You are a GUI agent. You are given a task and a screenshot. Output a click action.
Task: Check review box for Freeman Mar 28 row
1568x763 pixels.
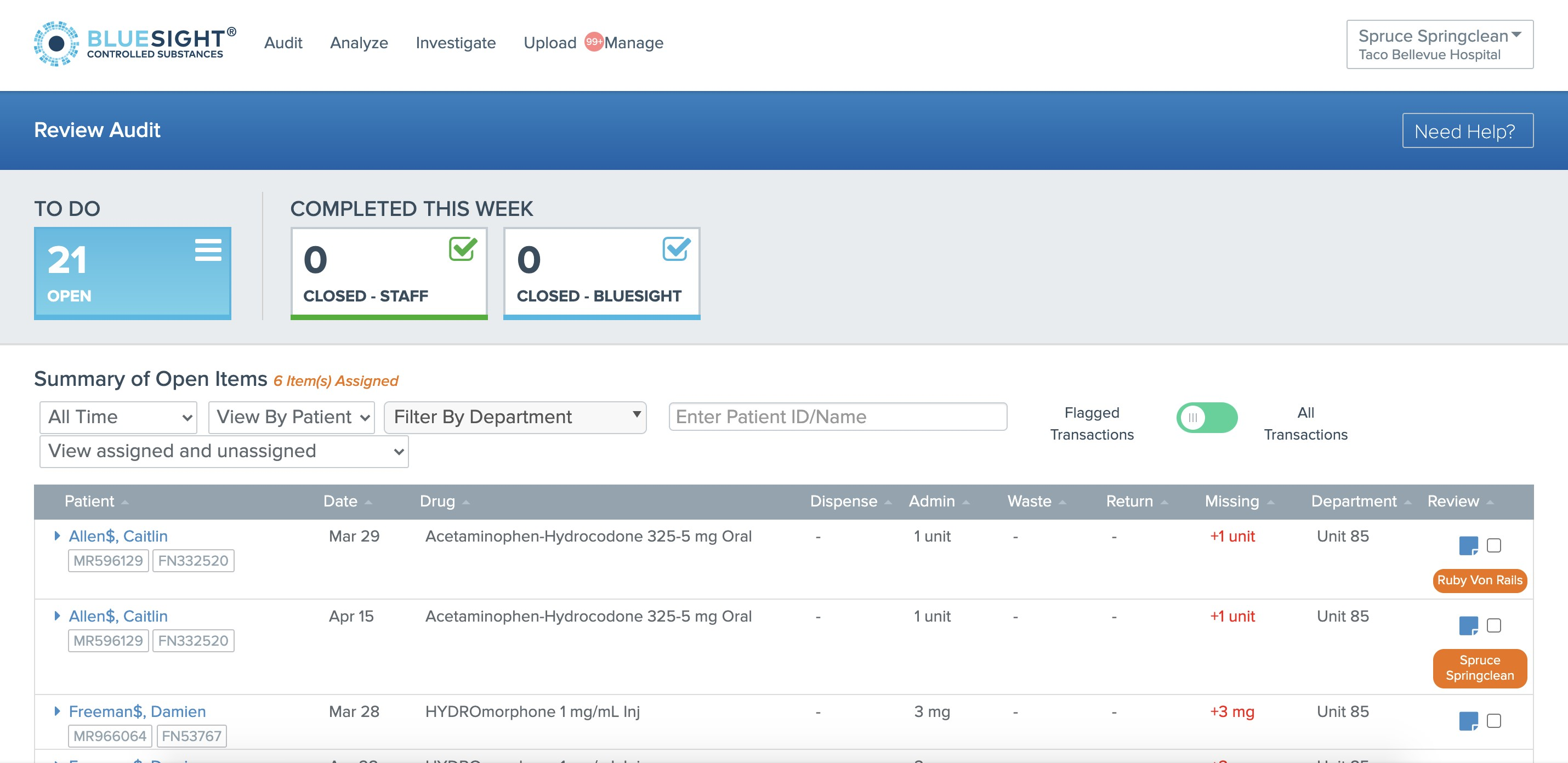tap(1494, 721)
